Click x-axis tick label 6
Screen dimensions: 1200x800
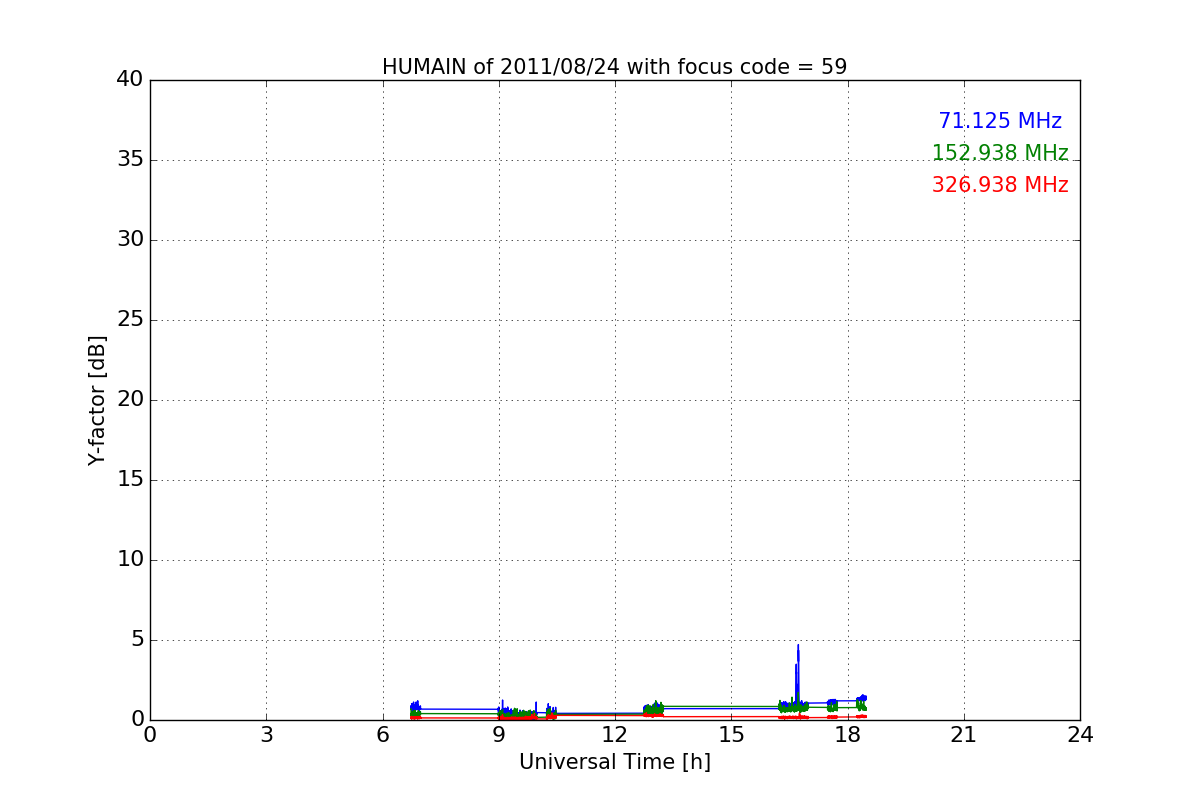coord(383,735)
